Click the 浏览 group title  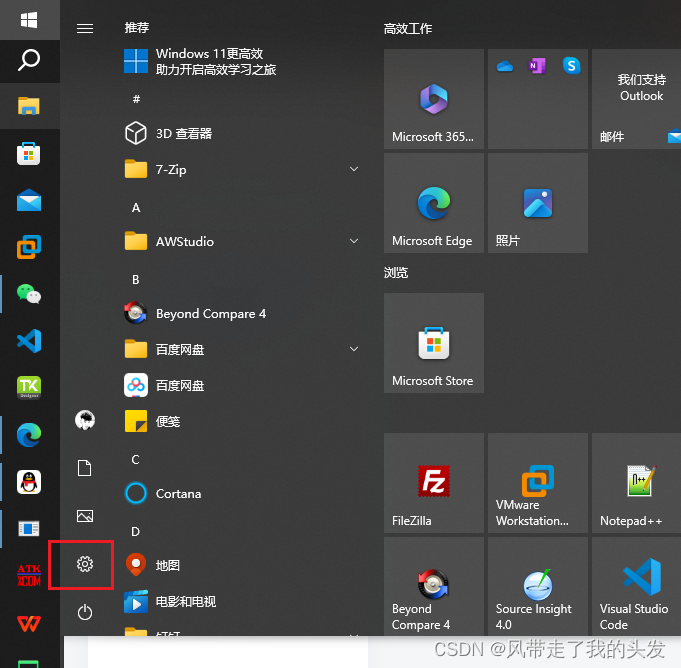[x=396, y=273]
